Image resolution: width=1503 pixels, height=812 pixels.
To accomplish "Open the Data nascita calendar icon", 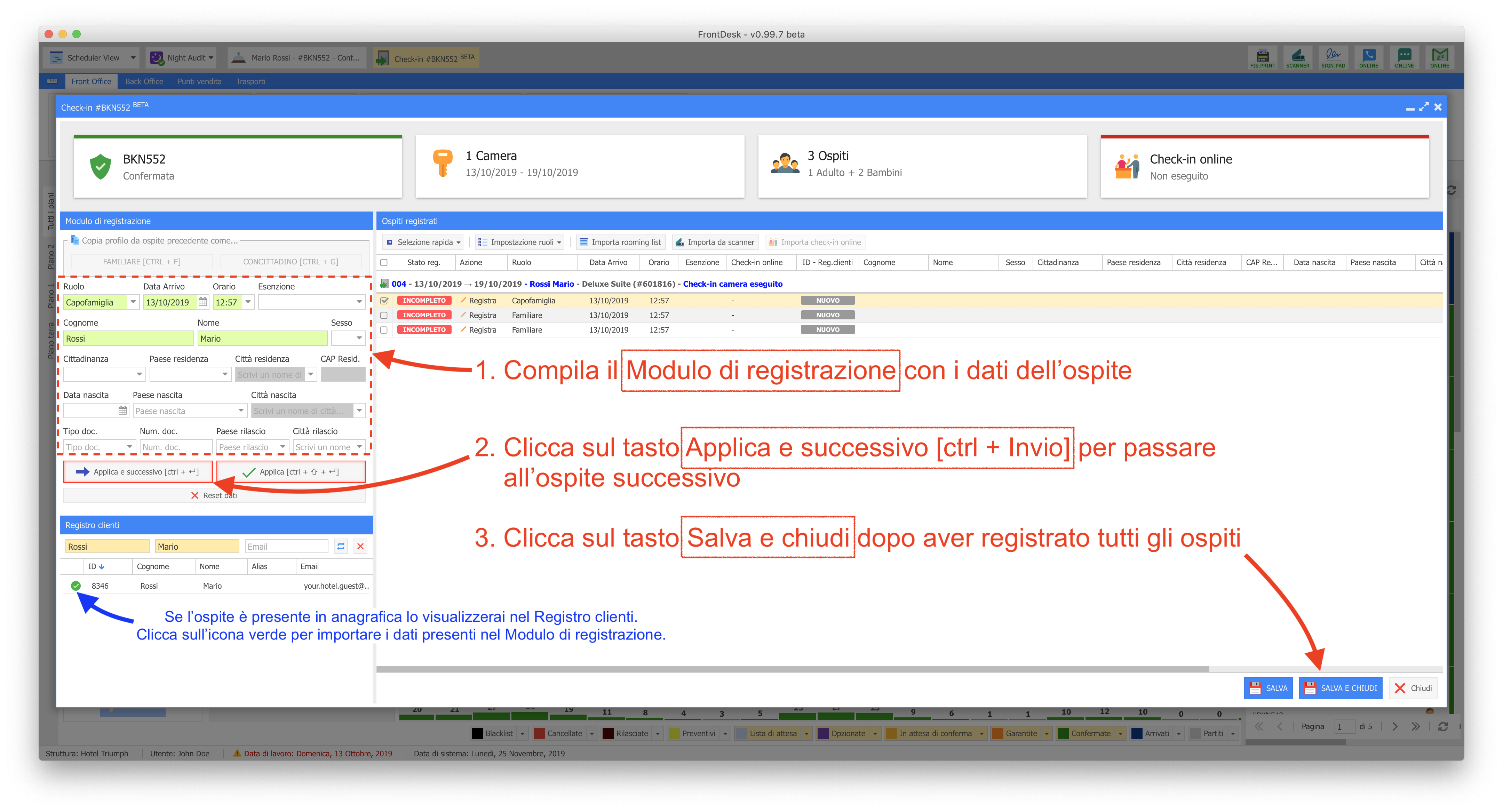I will point(122,411).
